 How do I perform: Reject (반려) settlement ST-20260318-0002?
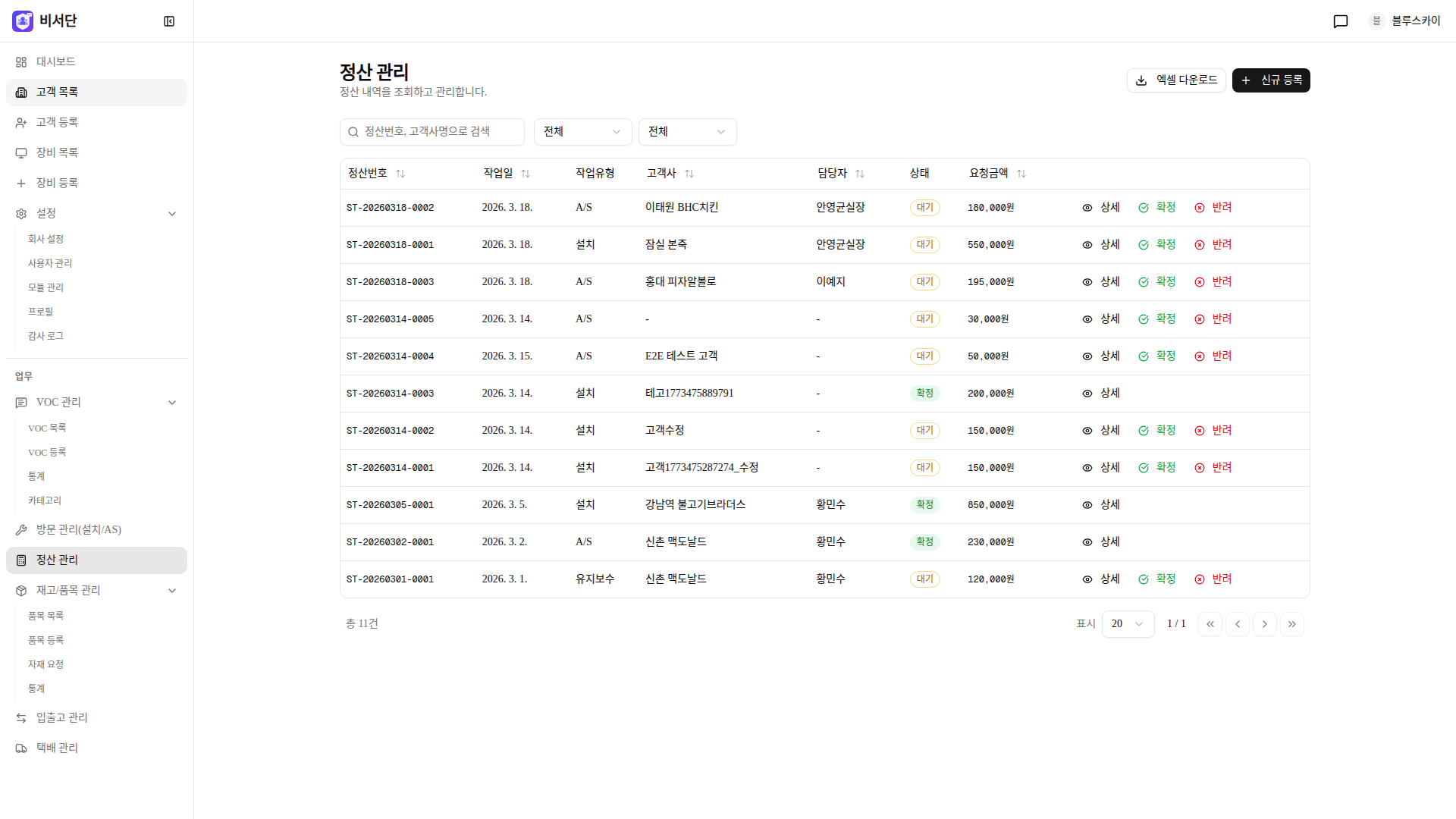1213,208
